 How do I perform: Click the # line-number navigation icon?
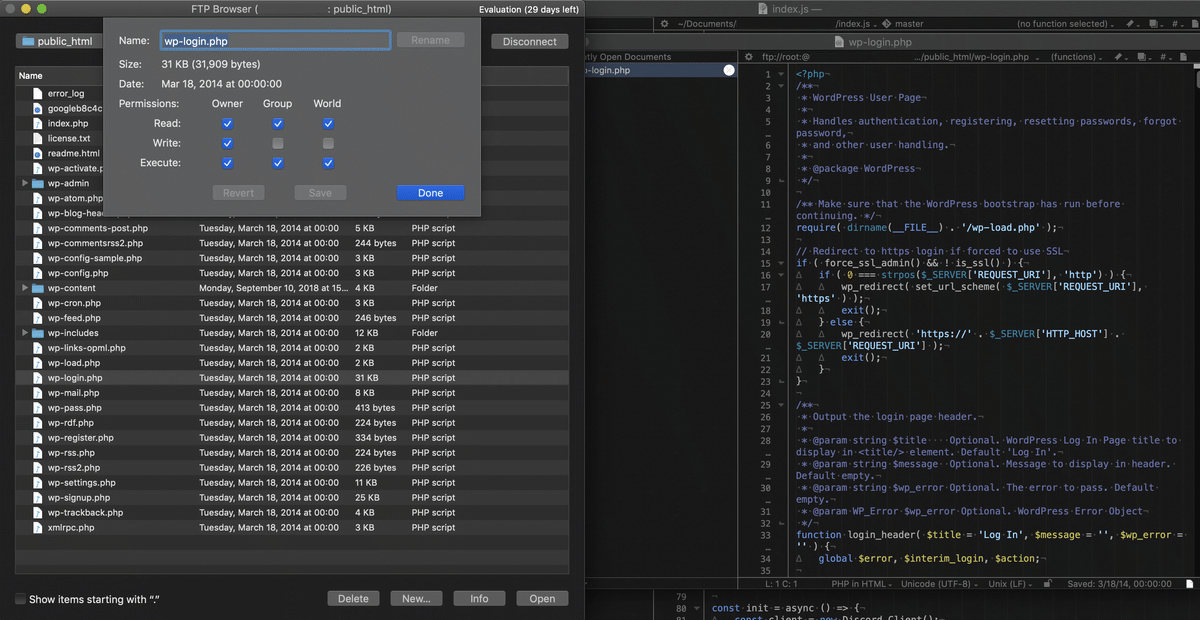(x=1163, y=57)
